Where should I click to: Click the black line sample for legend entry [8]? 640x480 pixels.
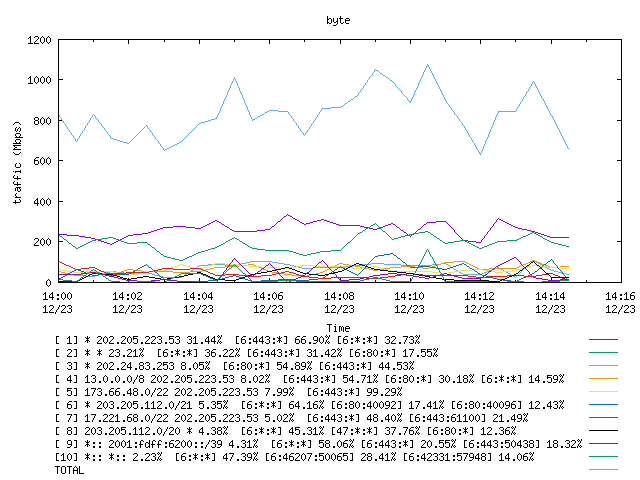(x=603, y=431)
